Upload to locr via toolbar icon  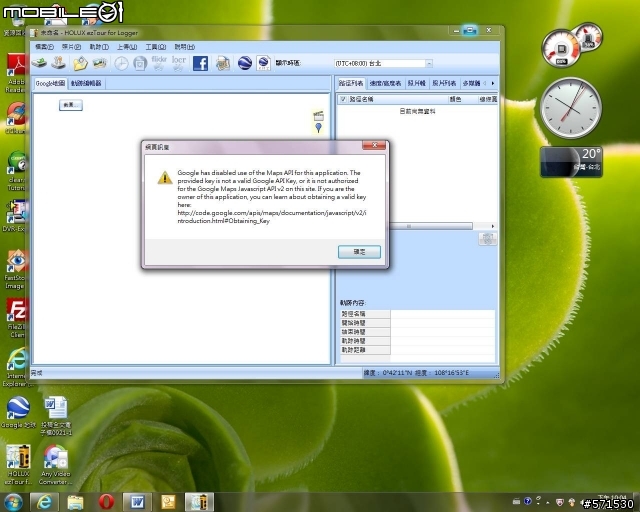[179, 63]
